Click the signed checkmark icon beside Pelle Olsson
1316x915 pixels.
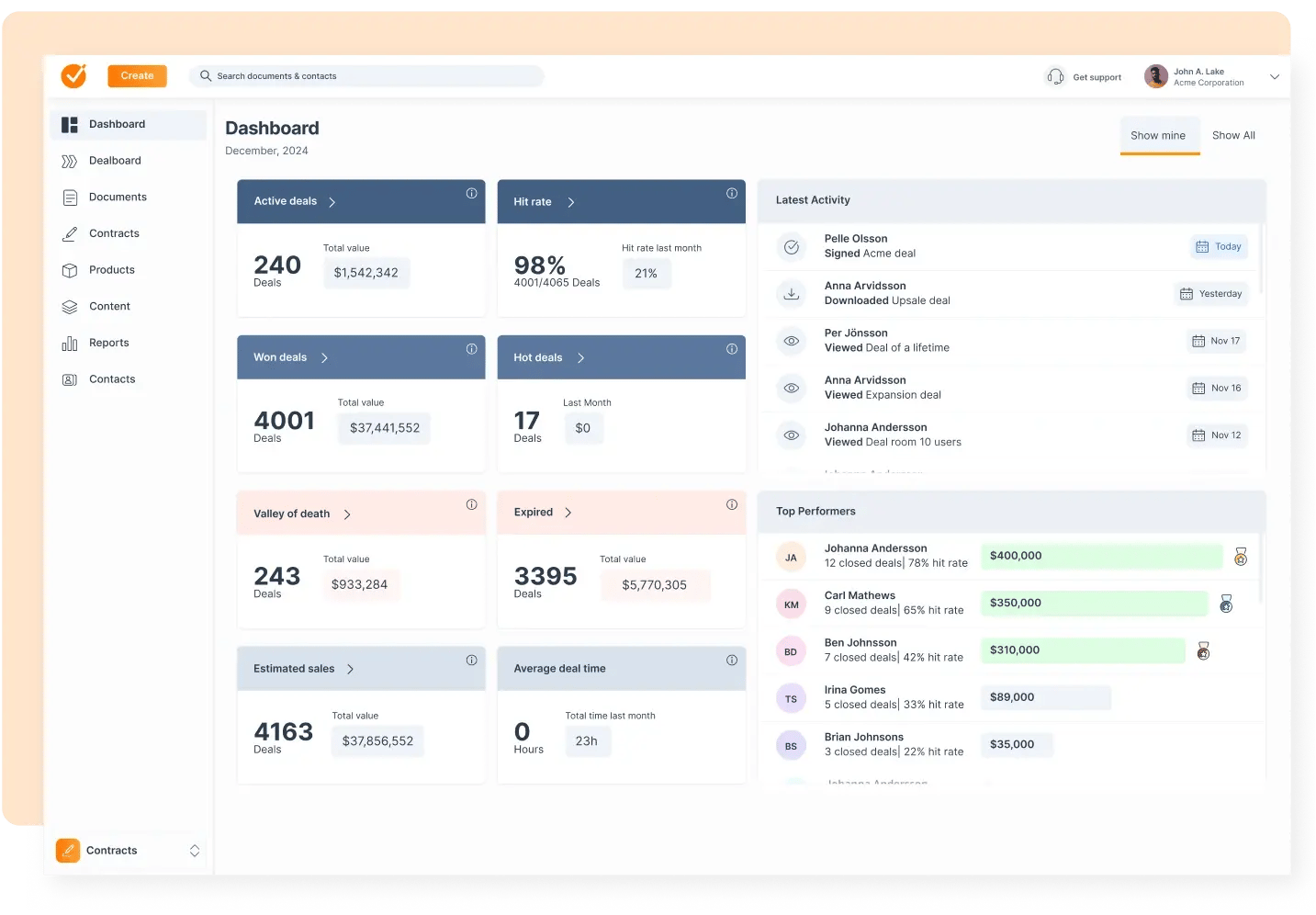791,247
